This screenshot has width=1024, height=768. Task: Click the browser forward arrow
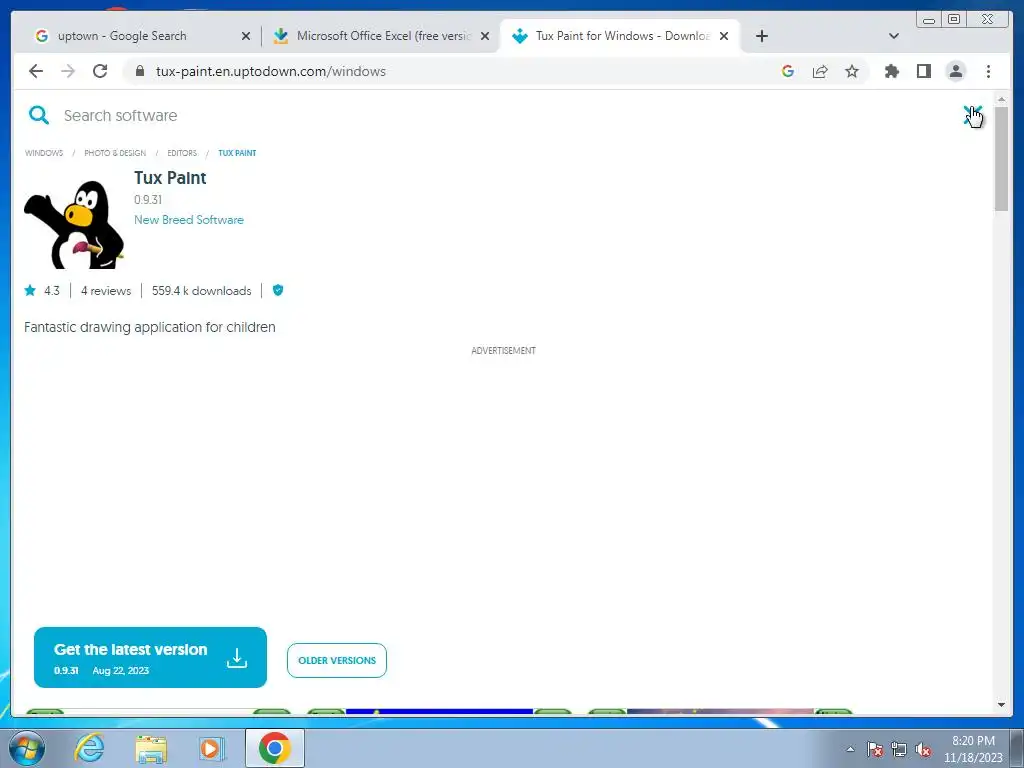68,71
